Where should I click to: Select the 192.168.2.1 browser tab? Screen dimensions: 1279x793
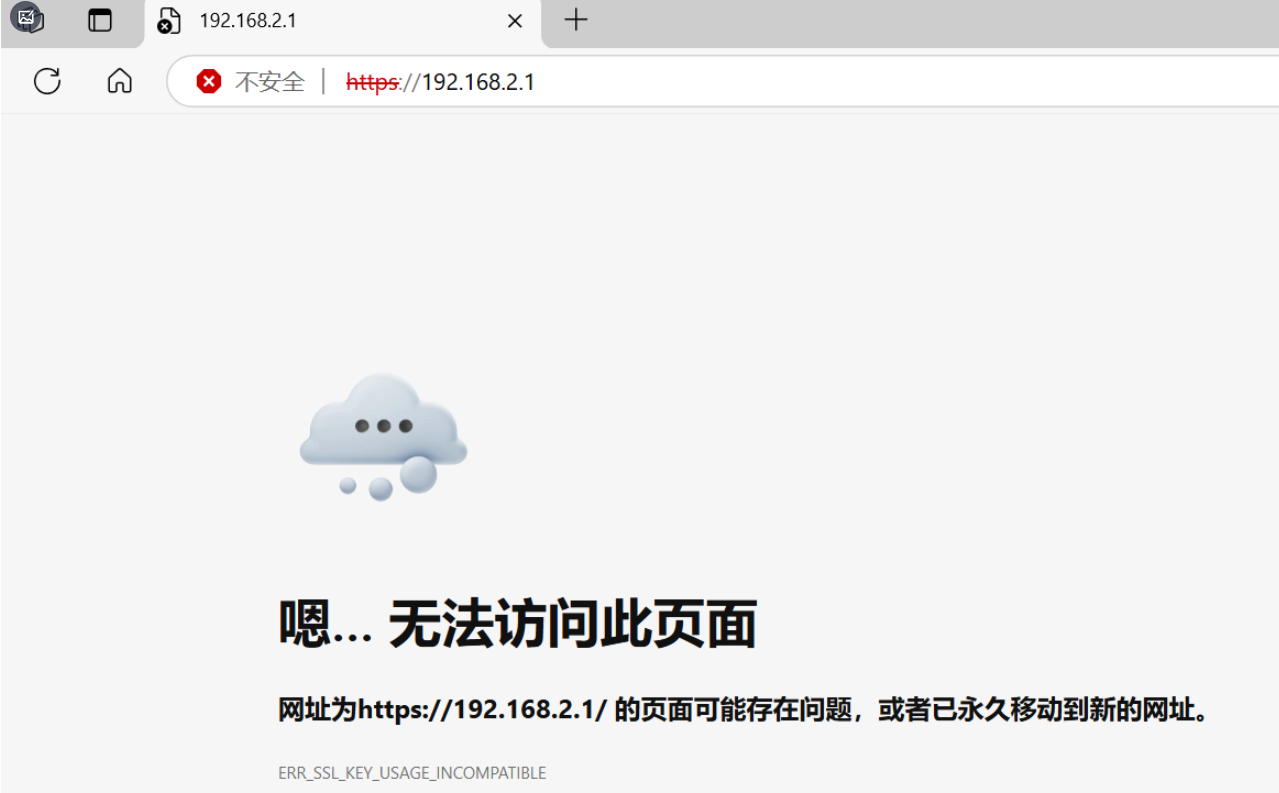tap(300, 20)
